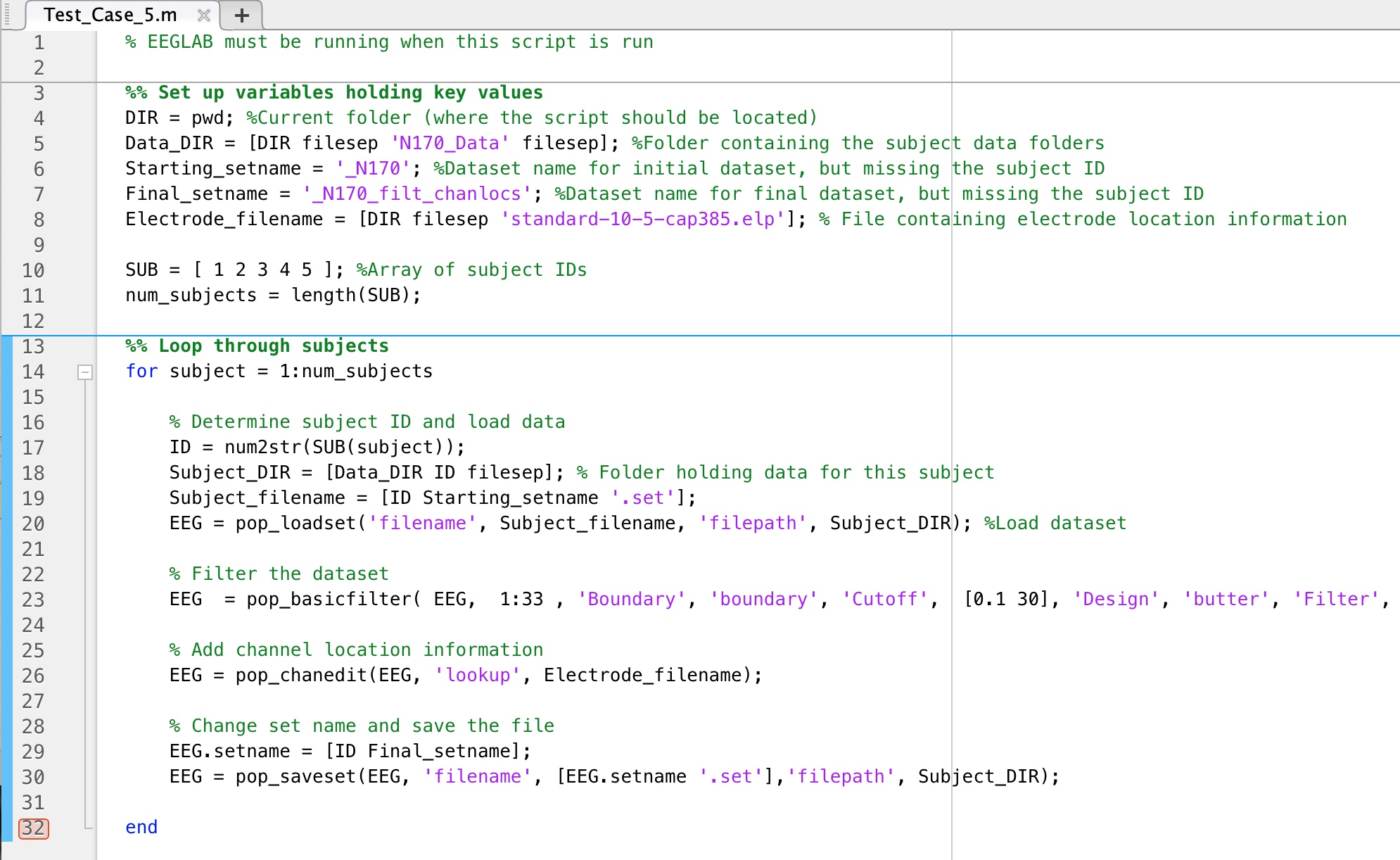Image resolution: width=1400 pixels, height=860 pixels.
Task: Click the 'end' keyword closing the loop
Action: [141, 828]
